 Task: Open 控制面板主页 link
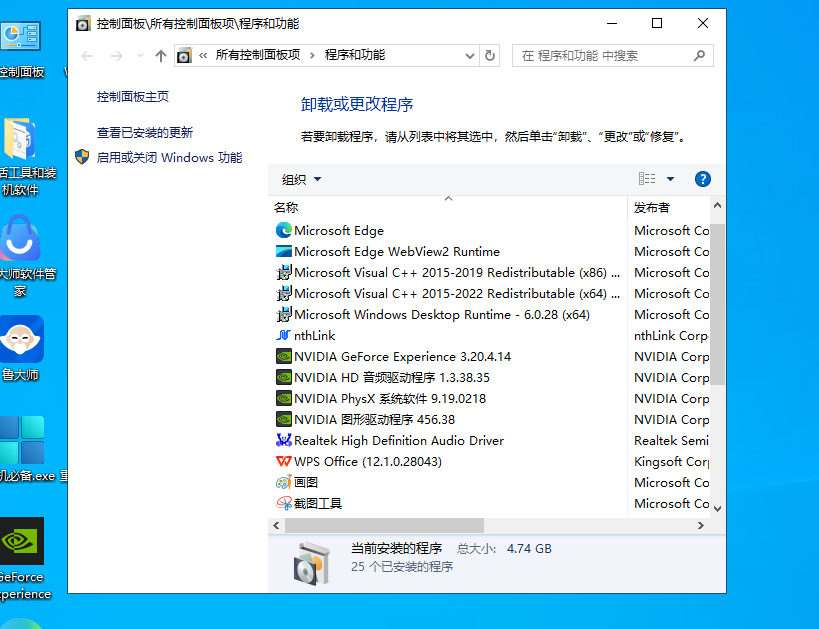click(x=133, y=97)
